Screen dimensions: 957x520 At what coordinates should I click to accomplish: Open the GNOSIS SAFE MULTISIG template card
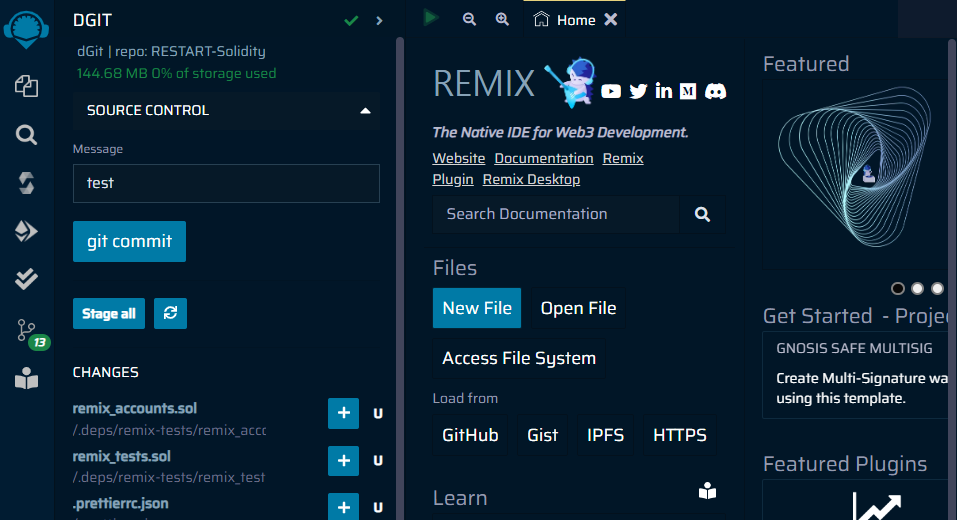click(x=855, y=375)
